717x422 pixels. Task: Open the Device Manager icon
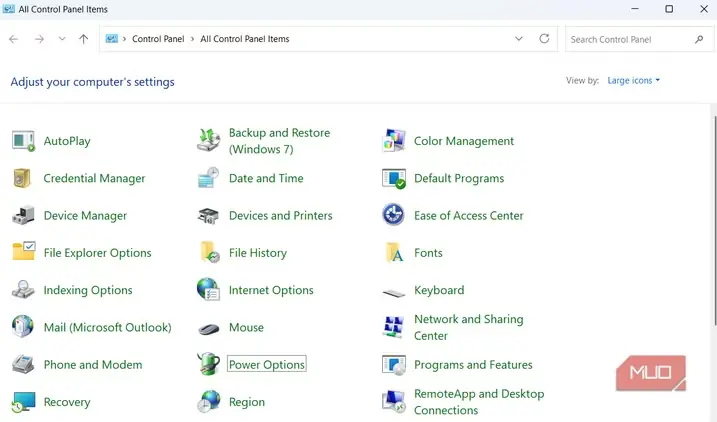23,215
